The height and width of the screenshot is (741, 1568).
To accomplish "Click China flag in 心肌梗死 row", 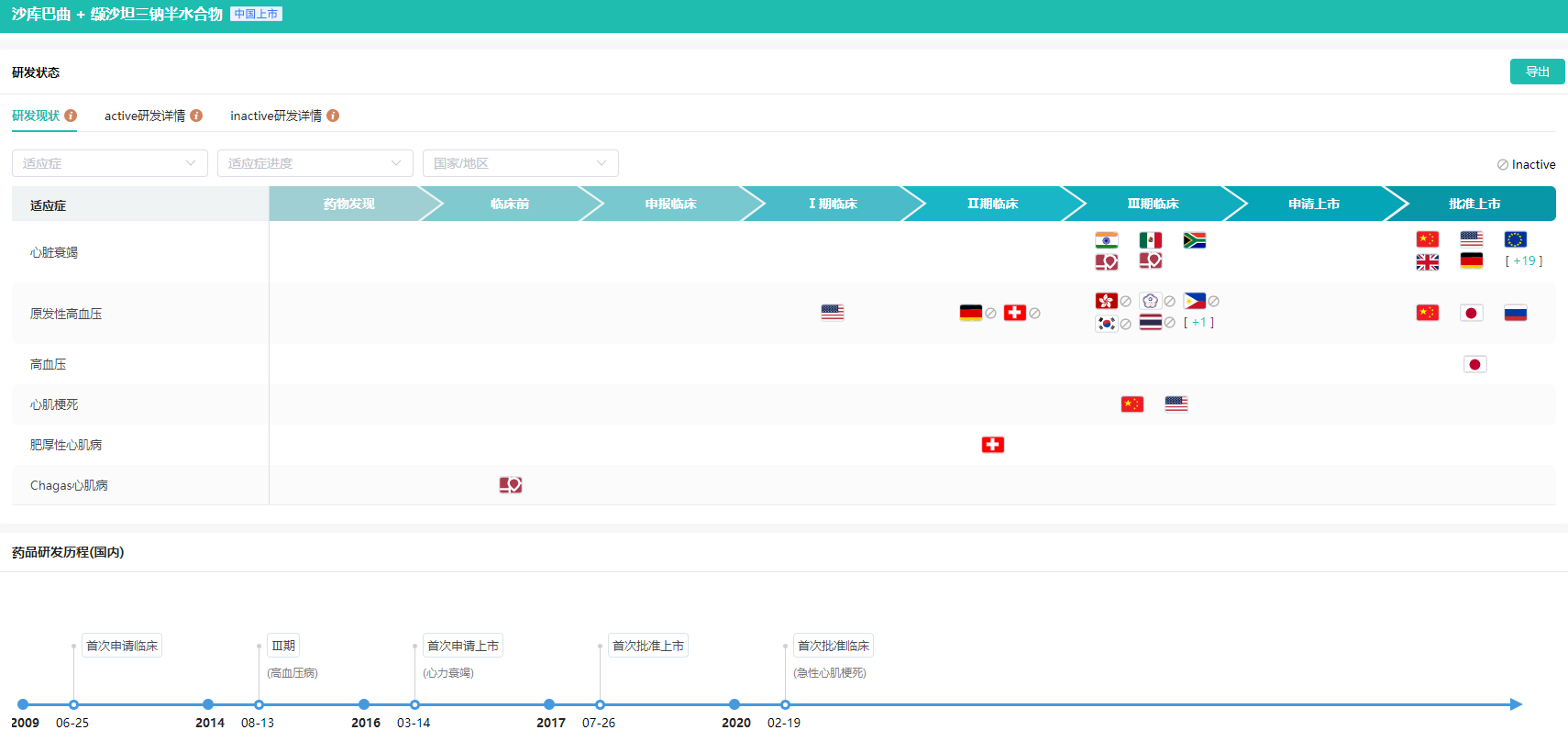I will coord(1132,404).
